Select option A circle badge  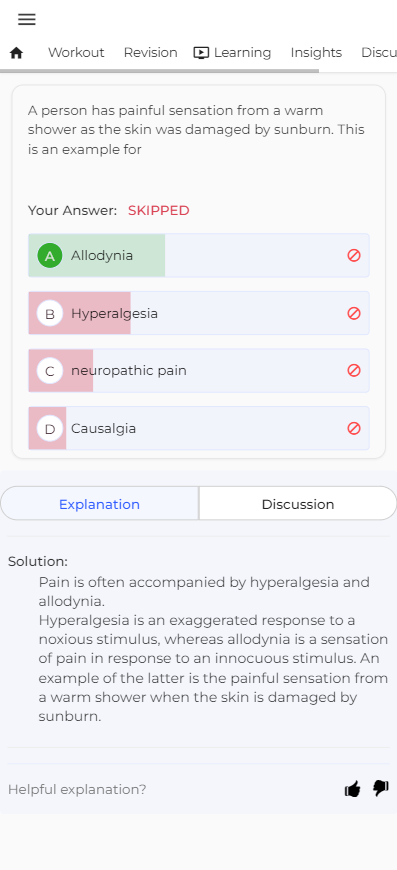pyautogui.click(x=50, y=256)
